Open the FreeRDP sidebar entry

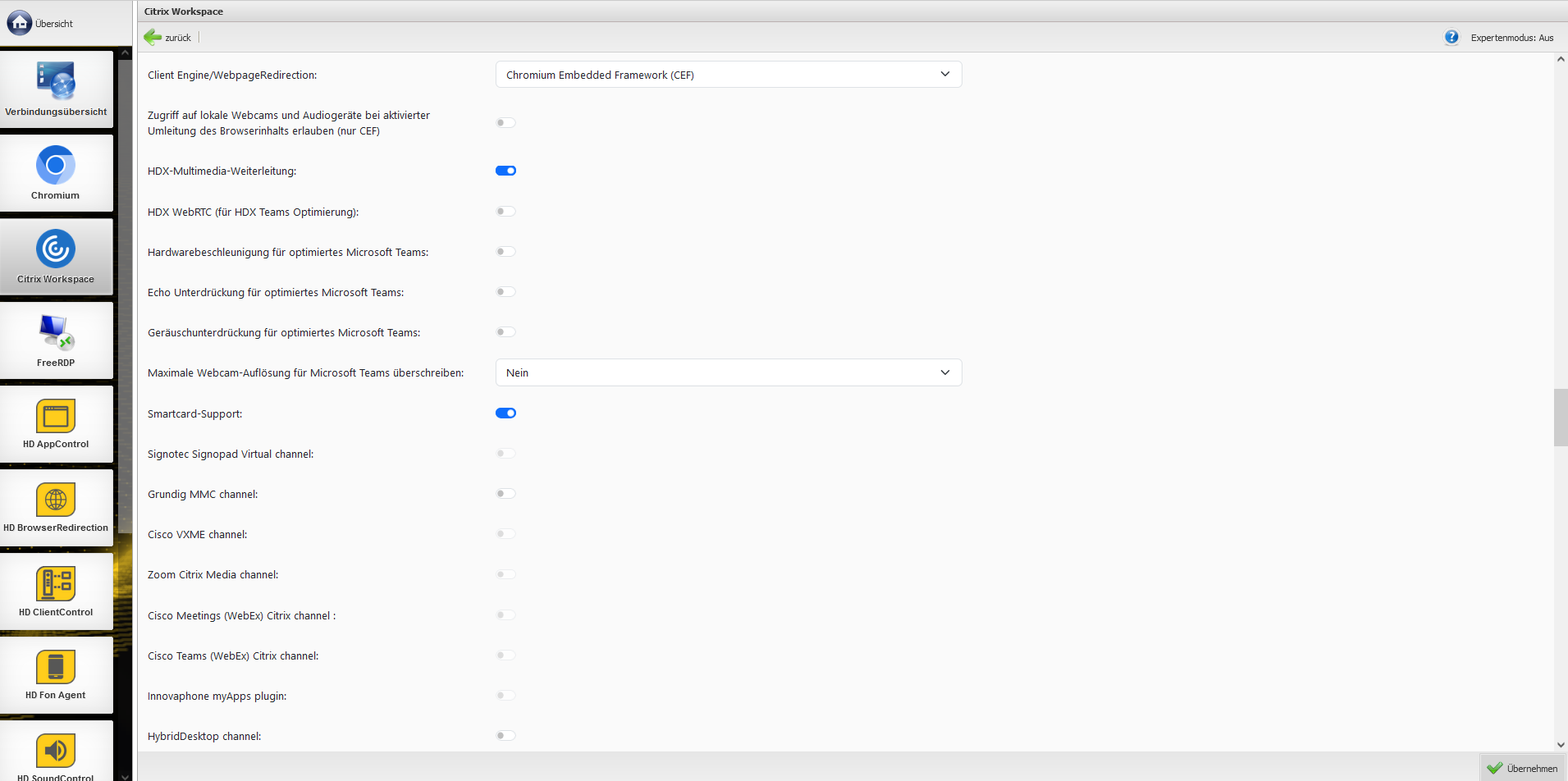pyautogui.click(x=56, y=340)
